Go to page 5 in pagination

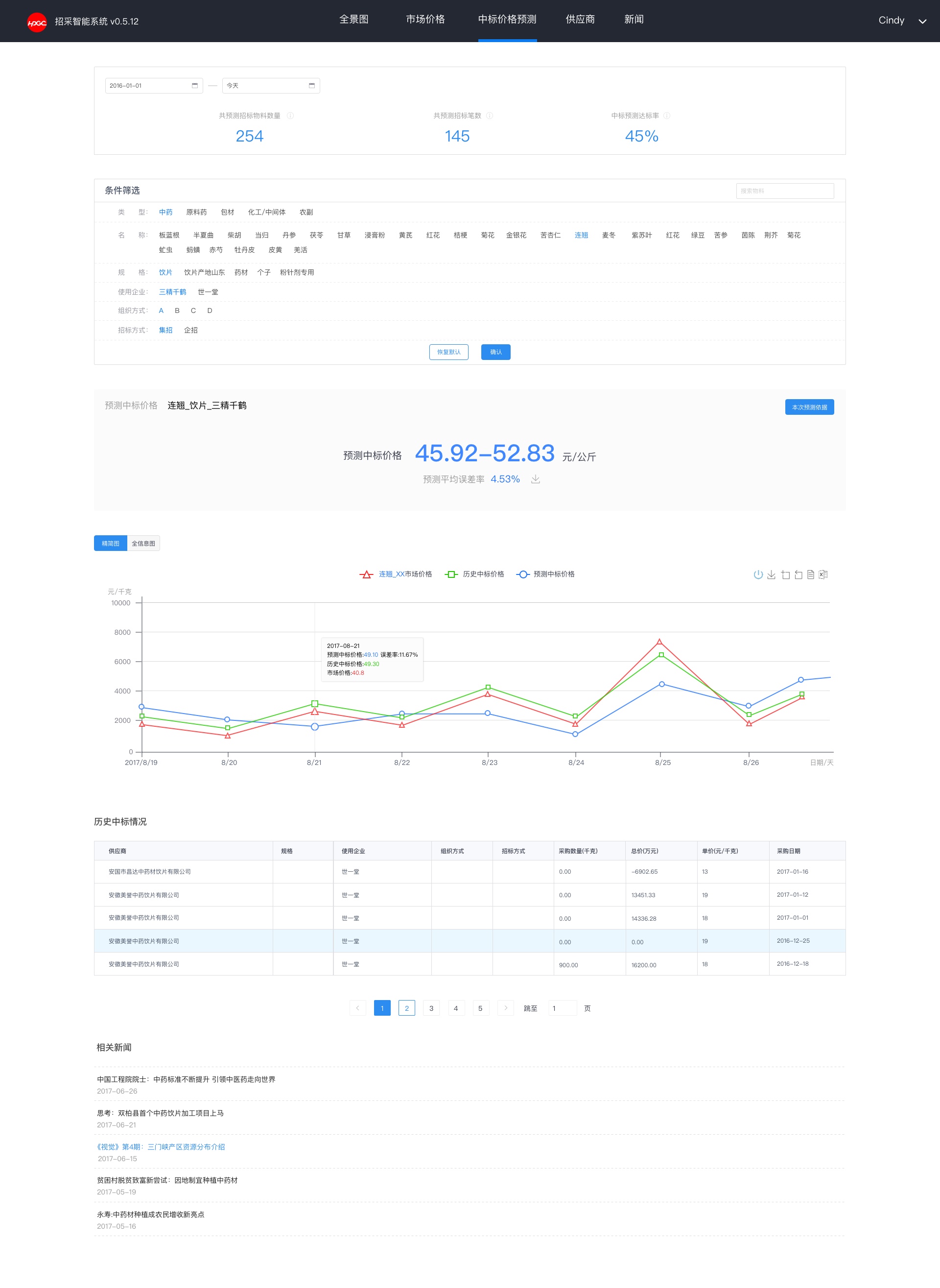point(480,1008)
